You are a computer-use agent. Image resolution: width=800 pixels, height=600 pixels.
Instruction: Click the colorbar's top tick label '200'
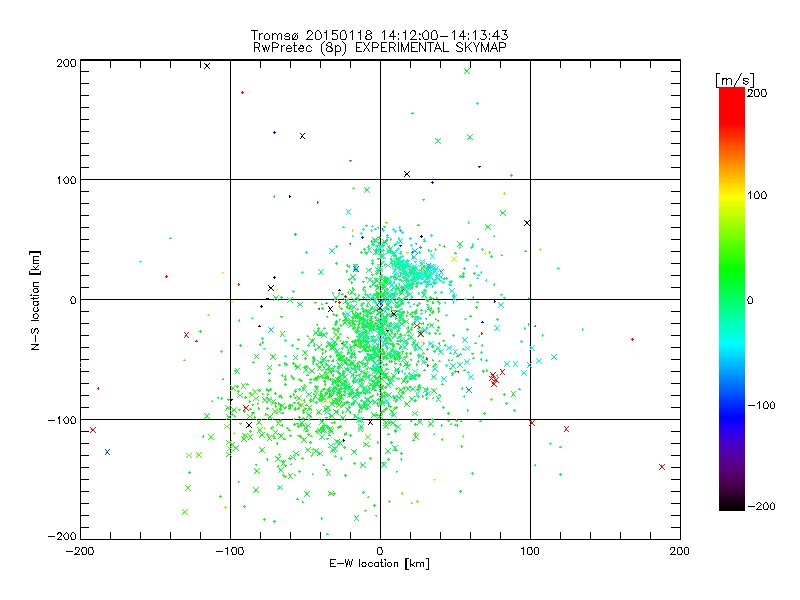click(x=757, y=93)
